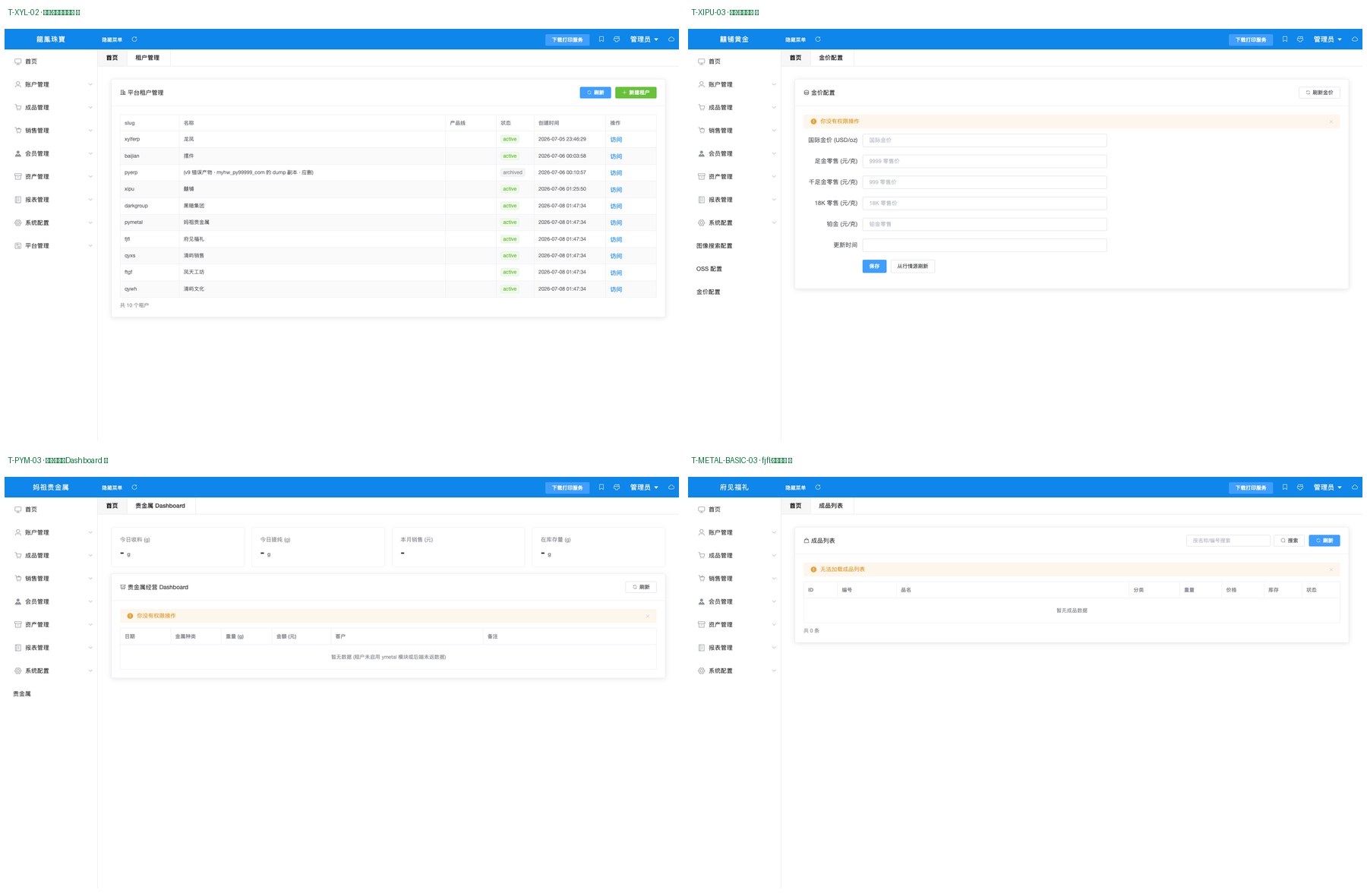This screenshot has height=896, width=1367.
Task: Click 隐藏菜单 in 囍铺黄金 header
Action: click(x=795, y=39)
